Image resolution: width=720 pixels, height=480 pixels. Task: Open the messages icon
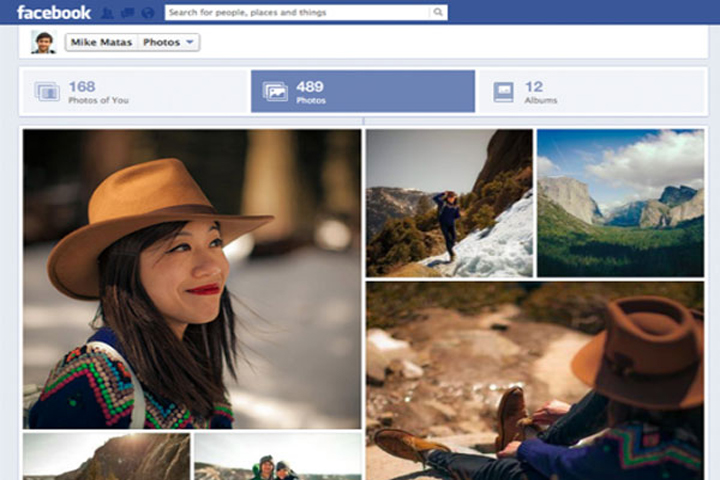coord(128,13)
